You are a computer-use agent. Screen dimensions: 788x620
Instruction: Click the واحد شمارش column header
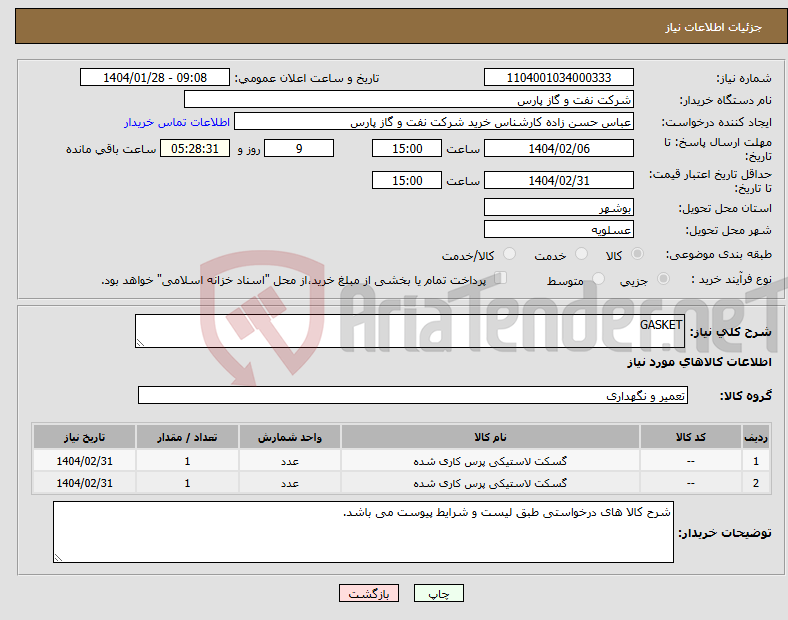[289, 437]
